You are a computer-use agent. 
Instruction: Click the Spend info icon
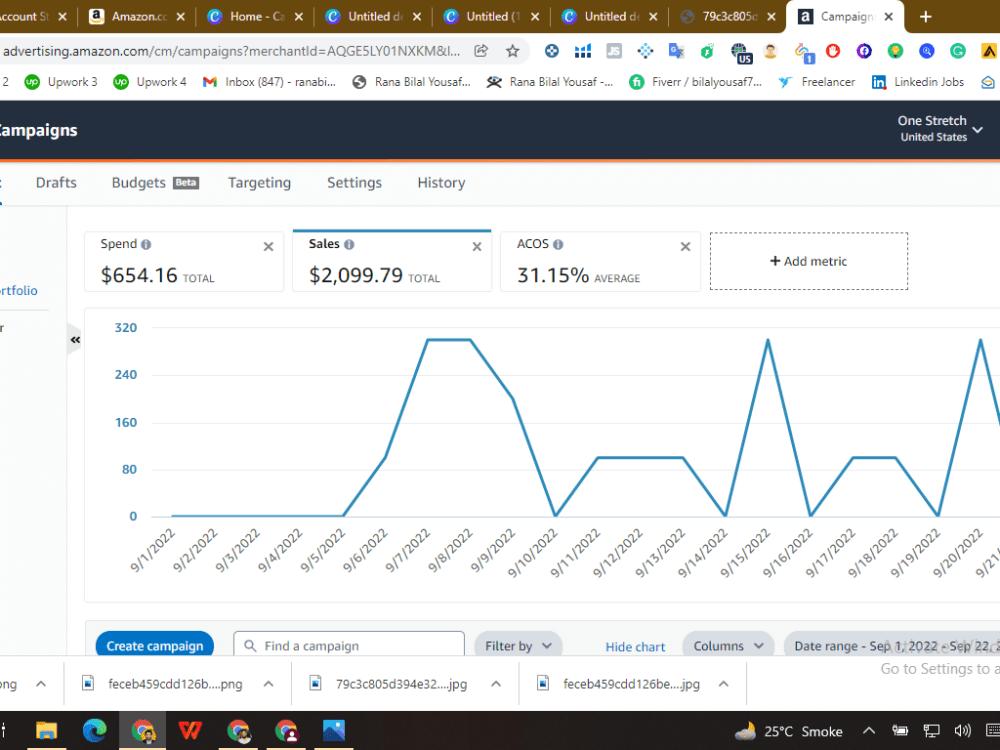[x=146, y=244]
